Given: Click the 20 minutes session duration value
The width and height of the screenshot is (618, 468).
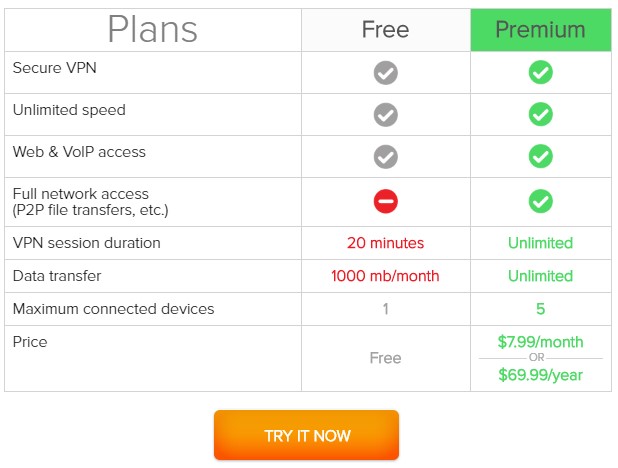Looking at the screenshot, I should 385,243.
